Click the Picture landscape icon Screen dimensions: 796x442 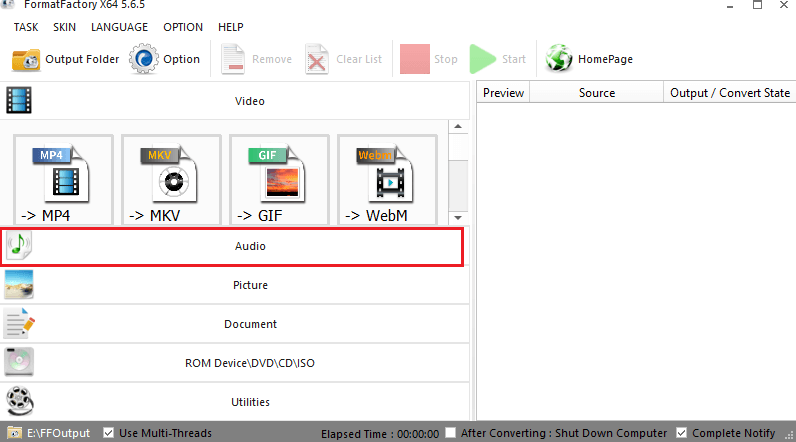(19, 285)
